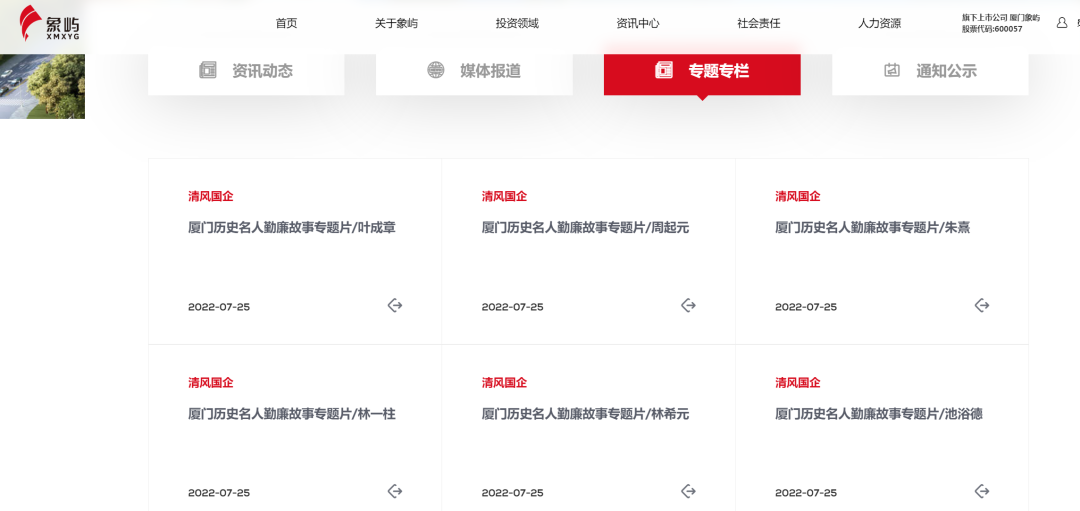Image resolution: width=1080 pixels, height=511 pixels.
Task: Open 关于象屿 in the navigation
Action: click(396, 23)
